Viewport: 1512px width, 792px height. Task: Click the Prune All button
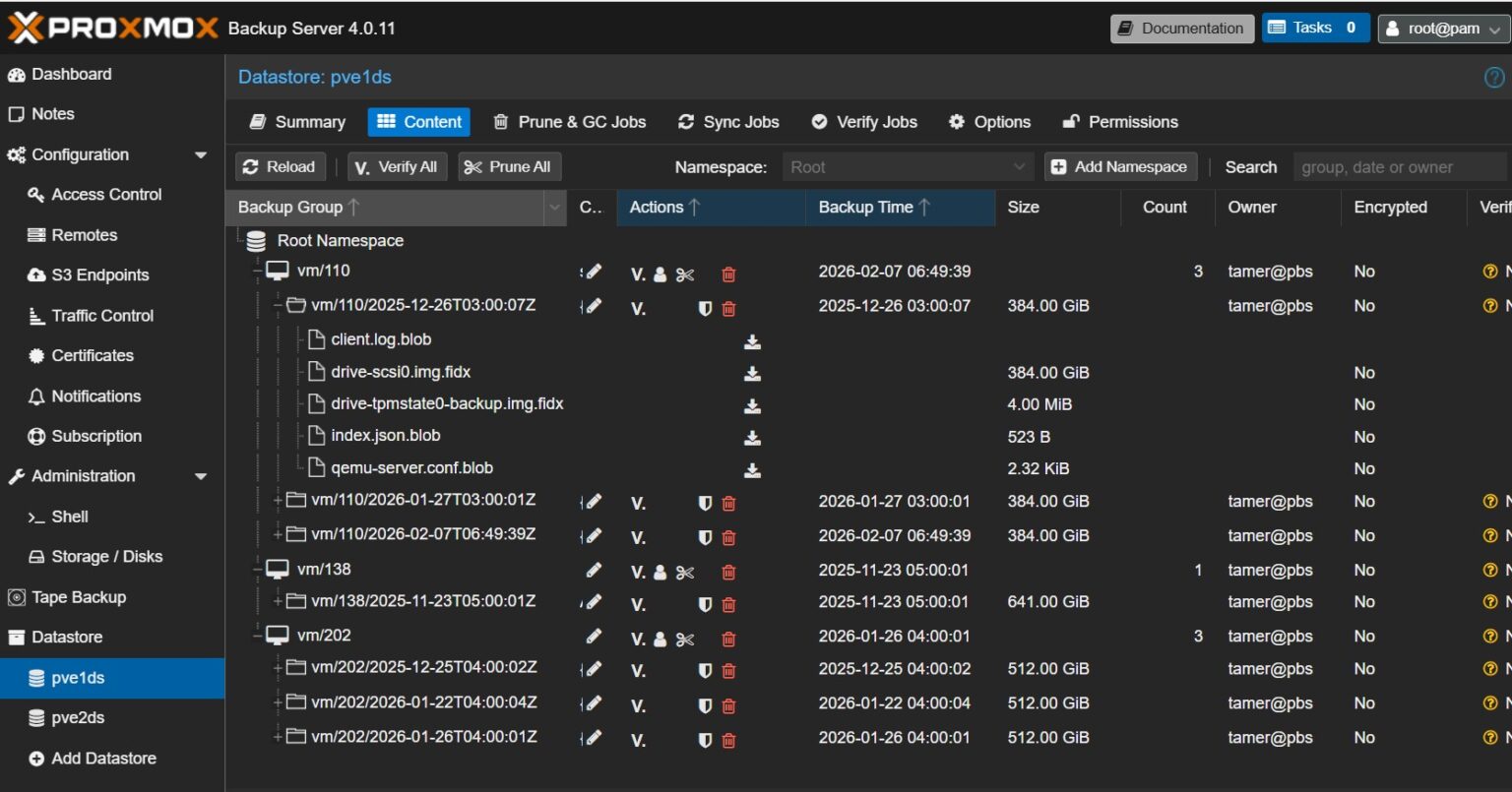tap(508, 167)
